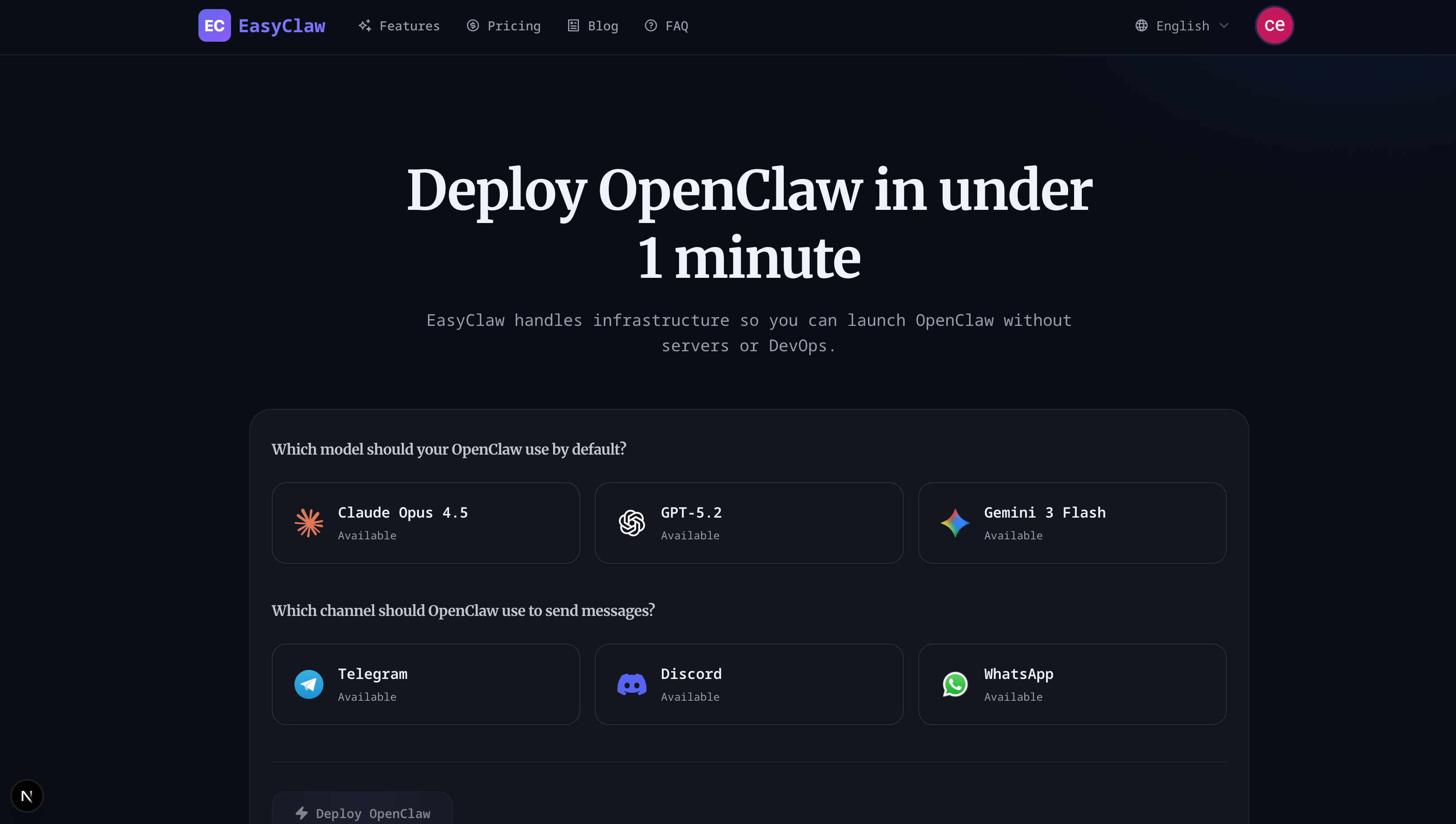The width and height of the screenshot is (1456, 824).
Task: Select the Telegram channel card
Action: tap(425, 683)
